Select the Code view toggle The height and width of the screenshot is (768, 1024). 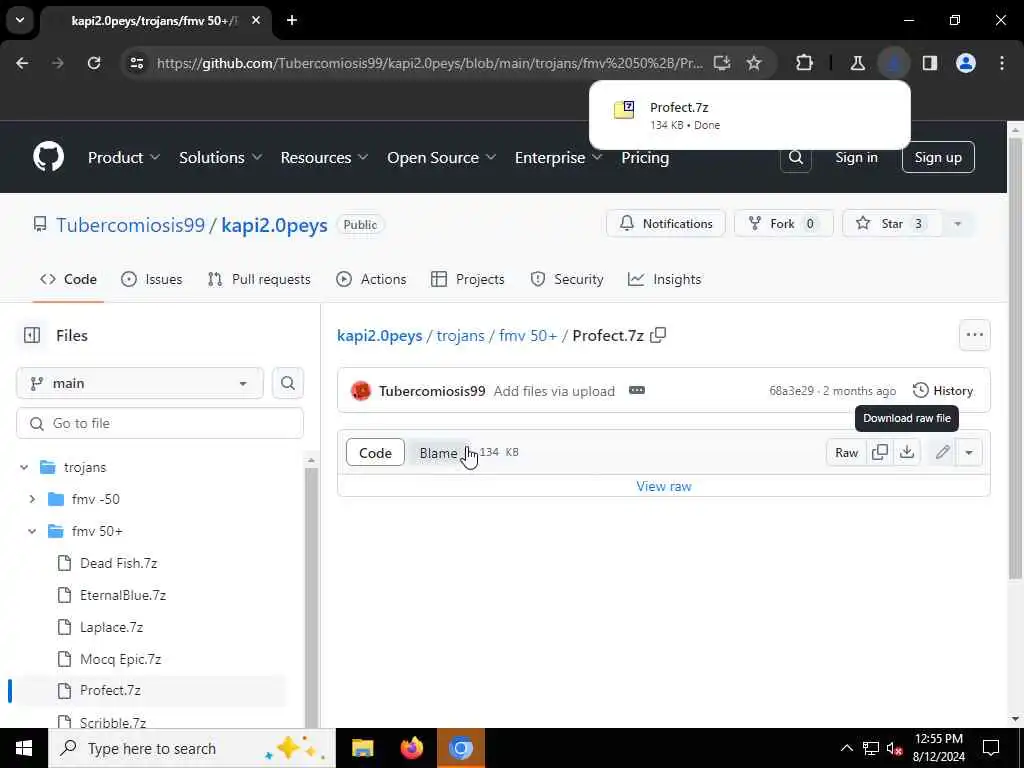click(376, 453)
